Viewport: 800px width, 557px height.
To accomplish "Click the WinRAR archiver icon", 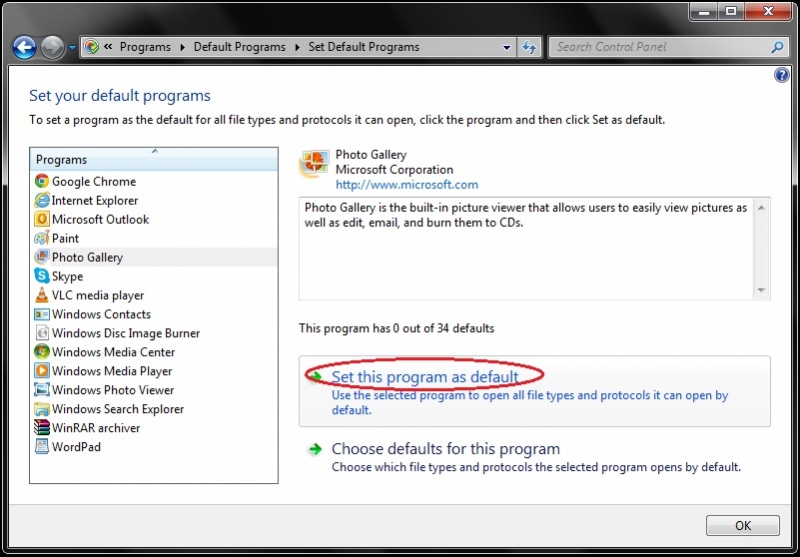I will (42, 428).
